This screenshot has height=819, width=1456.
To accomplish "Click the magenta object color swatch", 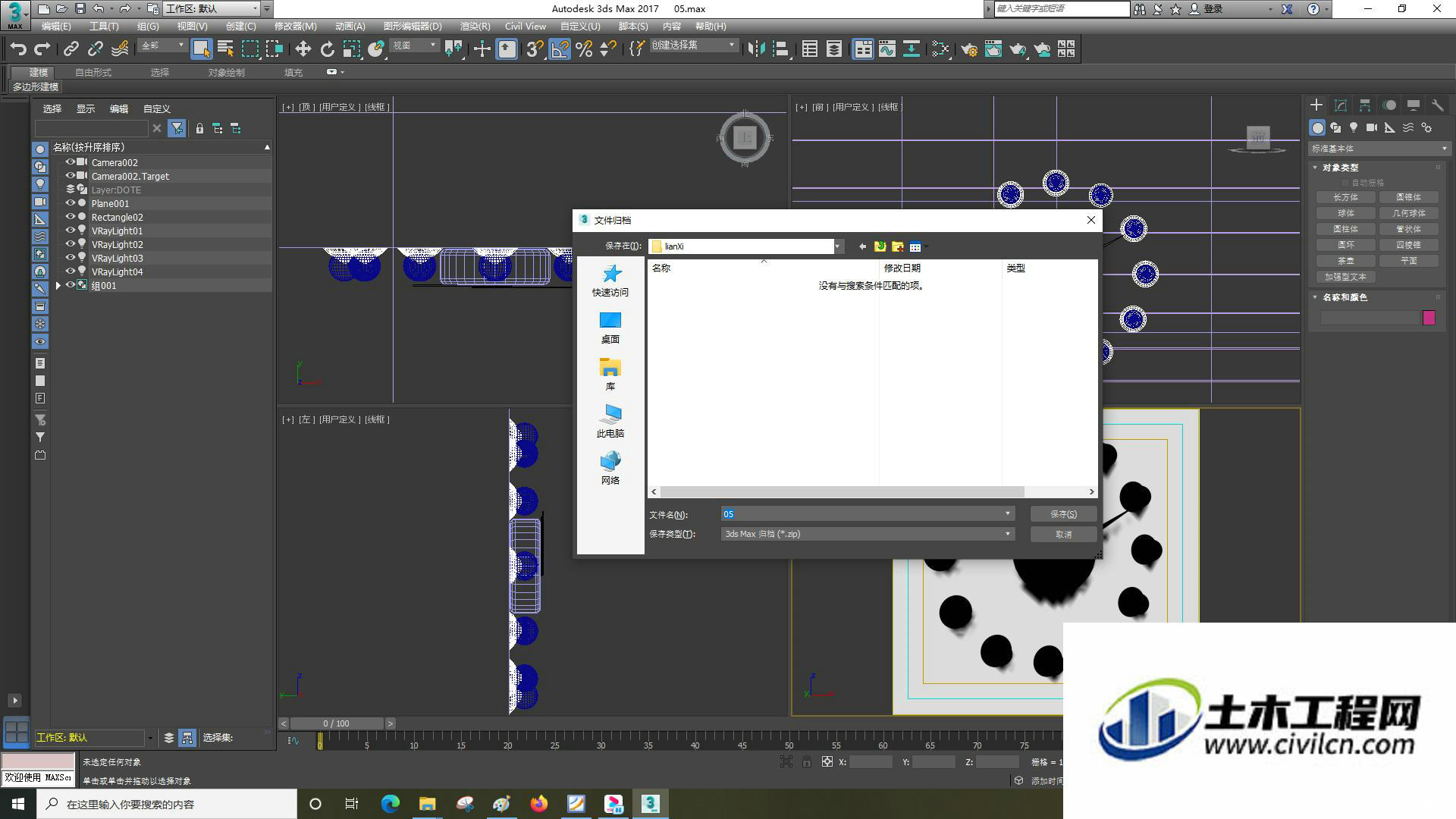I will 1429,318.
